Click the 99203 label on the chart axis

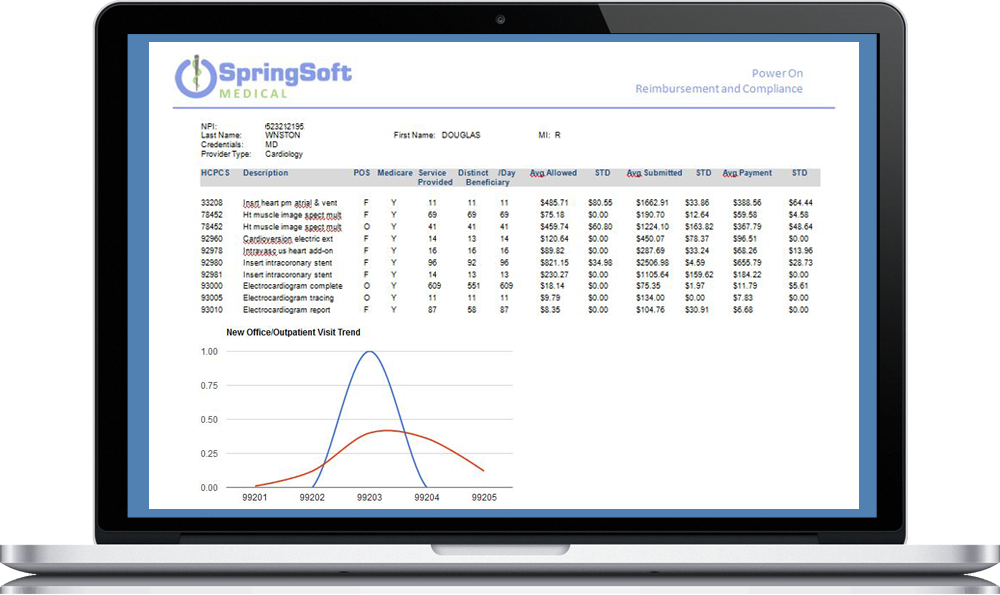370,497
